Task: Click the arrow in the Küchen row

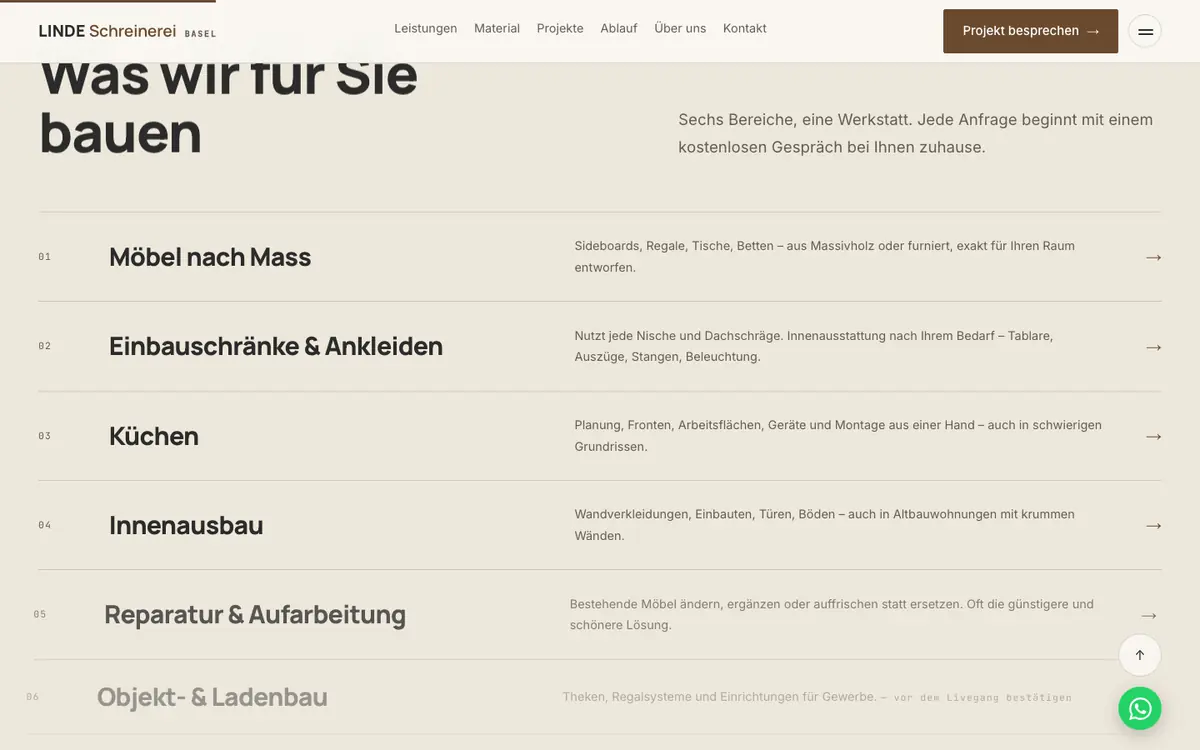Action: tap(1153, 436)
